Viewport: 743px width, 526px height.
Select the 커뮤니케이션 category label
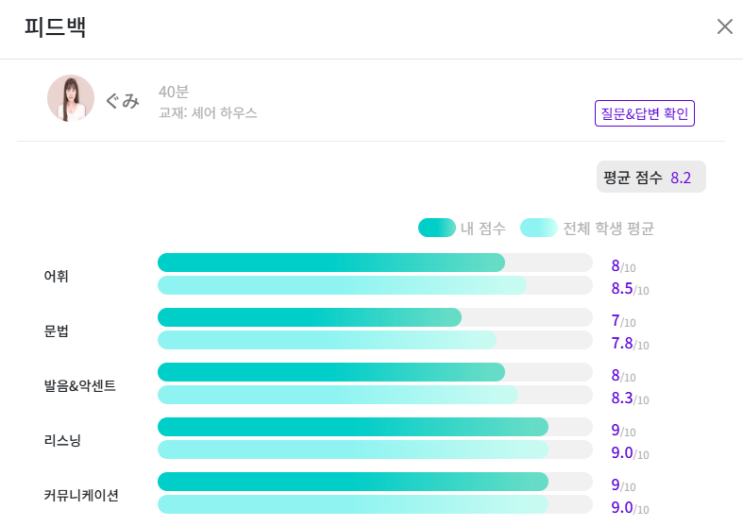coord(81,495)
